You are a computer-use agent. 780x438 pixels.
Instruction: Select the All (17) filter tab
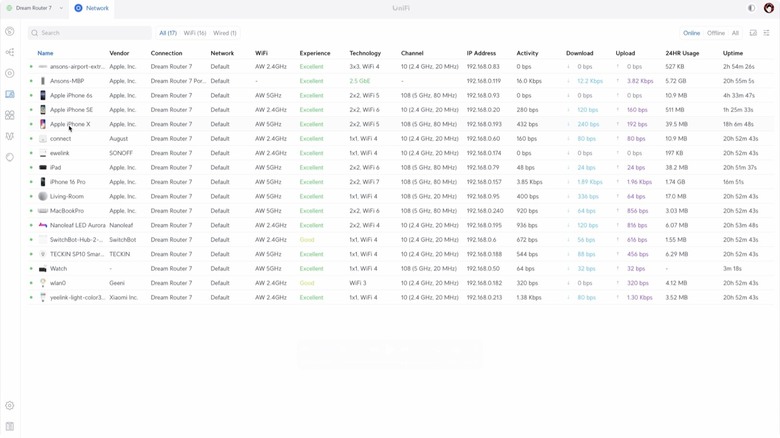point(168,33)
